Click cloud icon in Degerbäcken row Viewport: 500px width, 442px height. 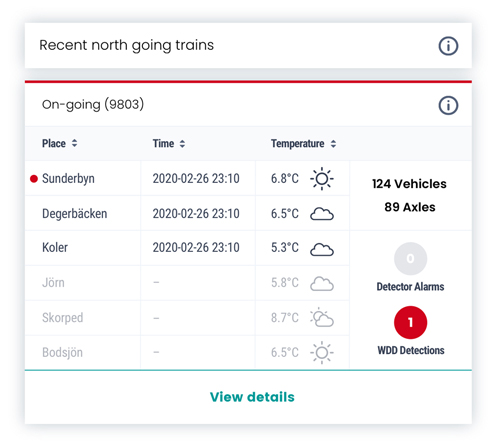click(322, 214)
